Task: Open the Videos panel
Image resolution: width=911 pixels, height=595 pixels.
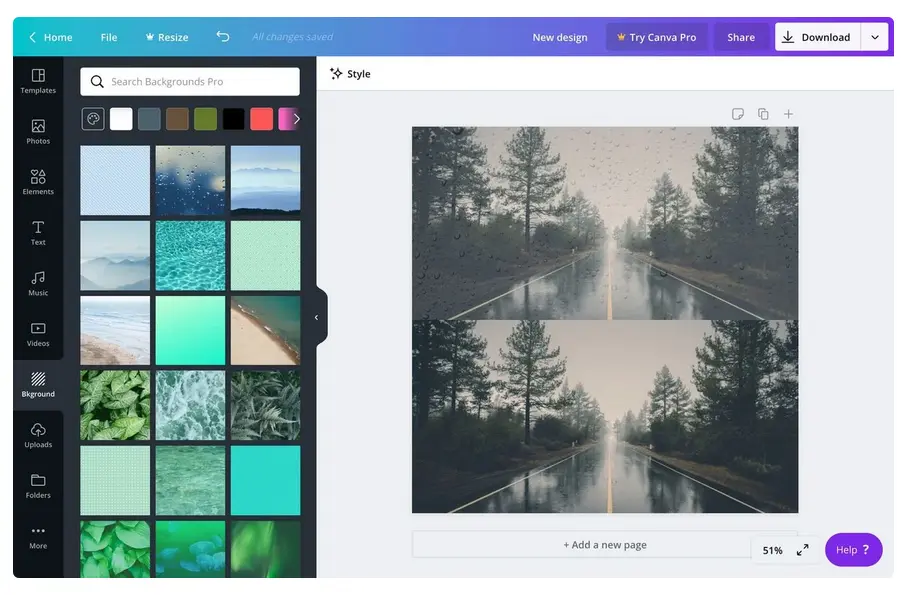Action: (x=38, y=334)
